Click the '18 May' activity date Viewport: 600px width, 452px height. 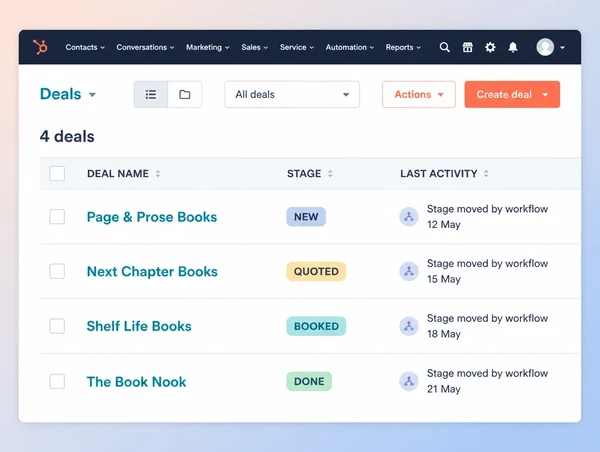click(x=443, y=334)
